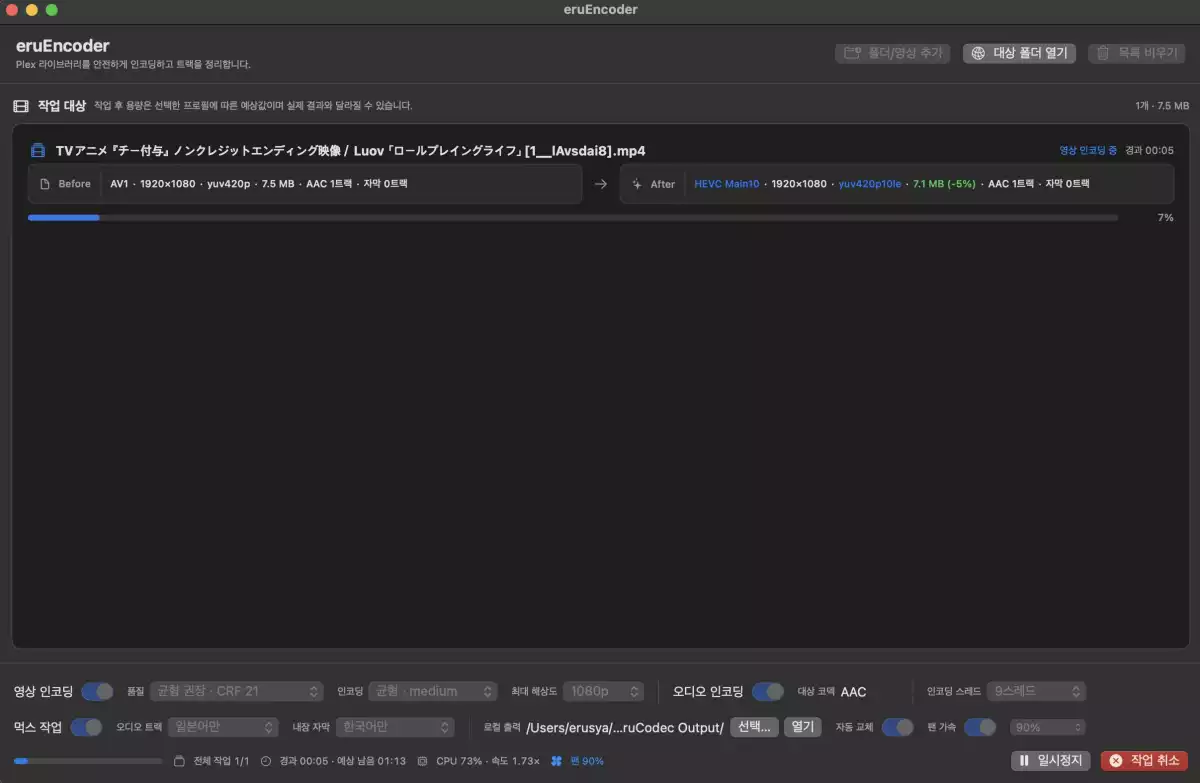The height and width of the screenshot is (783, 1200).
Task: Click the document icon next to Before
Action: pos(45,184)
